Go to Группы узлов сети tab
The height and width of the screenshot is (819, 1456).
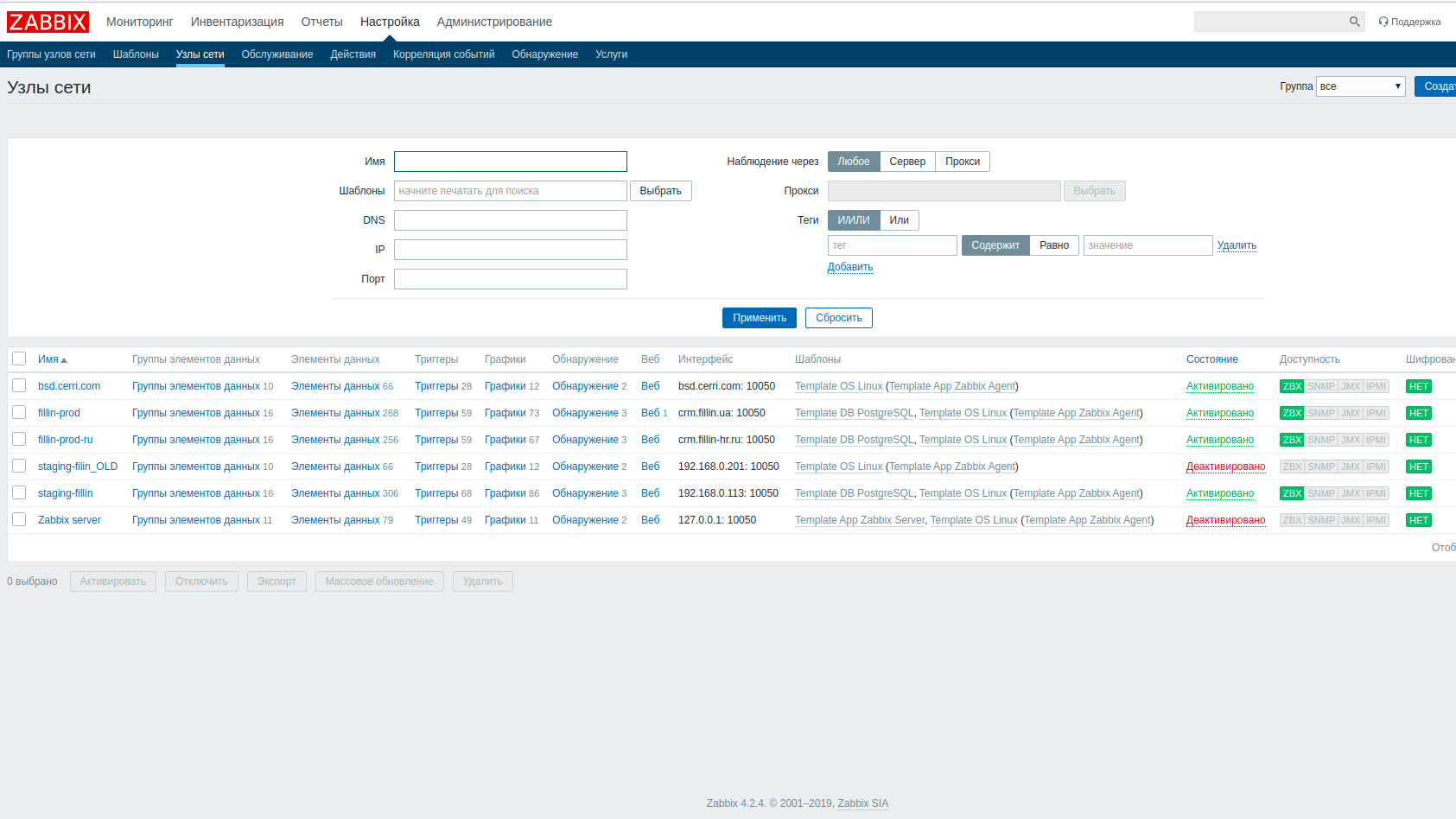[51, 54]
